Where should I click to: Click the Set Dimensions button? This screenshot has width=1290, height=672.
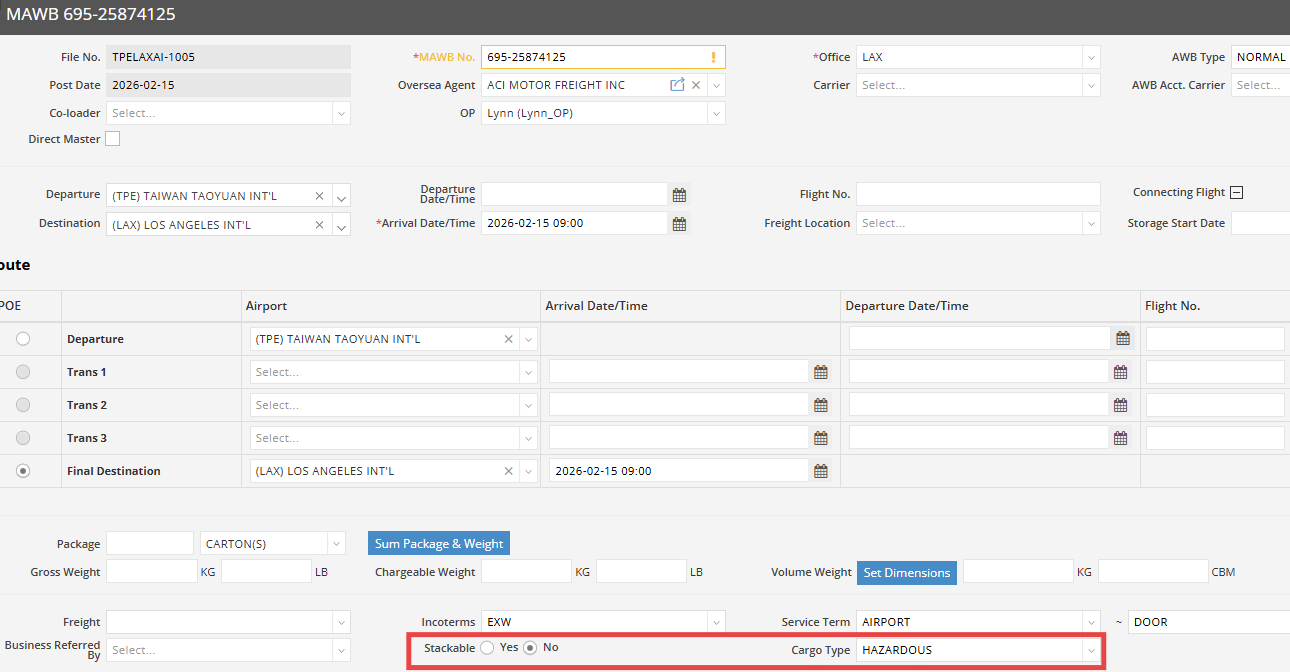906,573
